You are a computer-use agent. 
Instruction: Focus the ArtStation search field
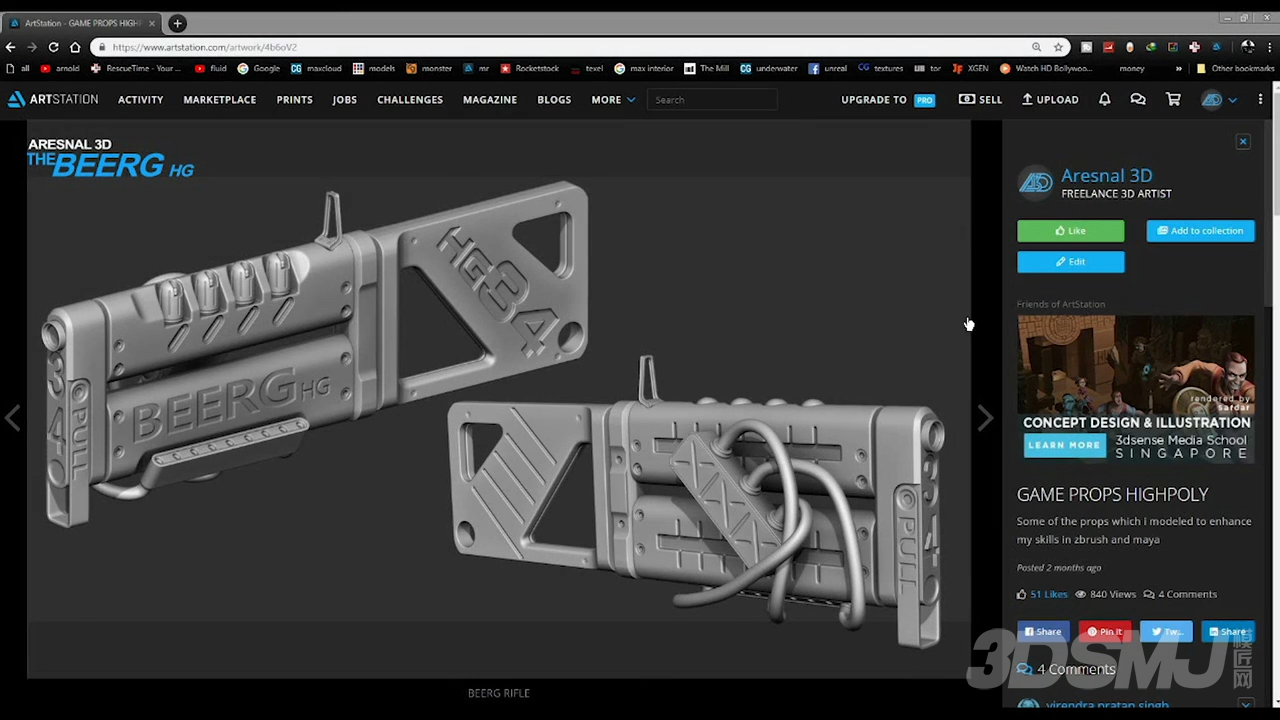click(x=712, y=100)
